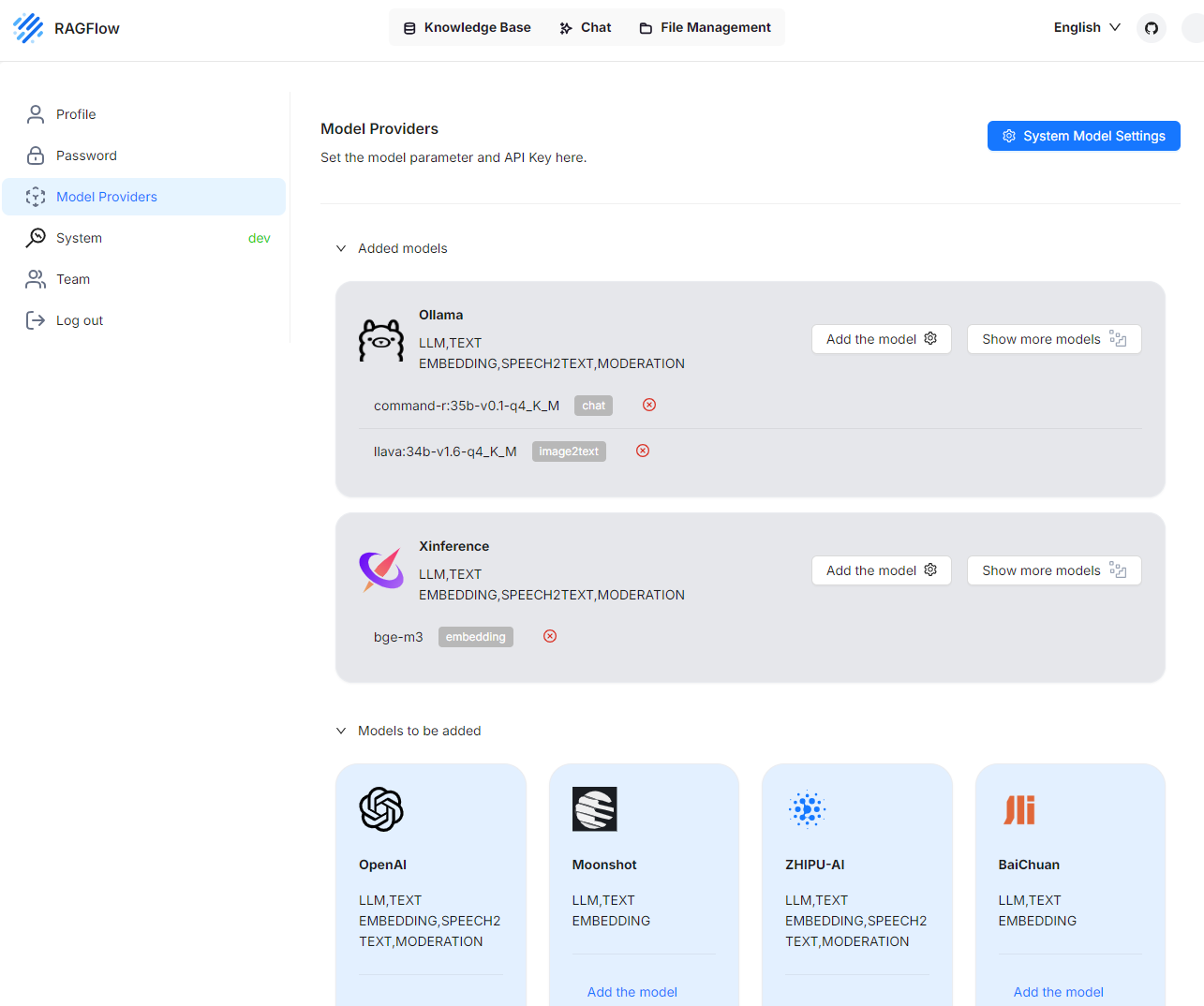
Task: Remove the command-r:35b-v0.1-q4_K_M model
Action: tap(649, 405)
